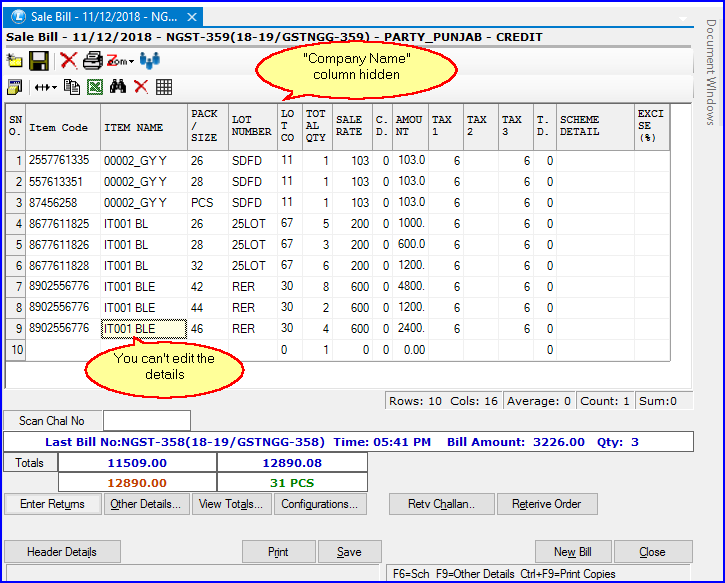725x583 pixels.
Task: Select the Sale Bill 11/12/2018 tab
Action: point(104,17)
